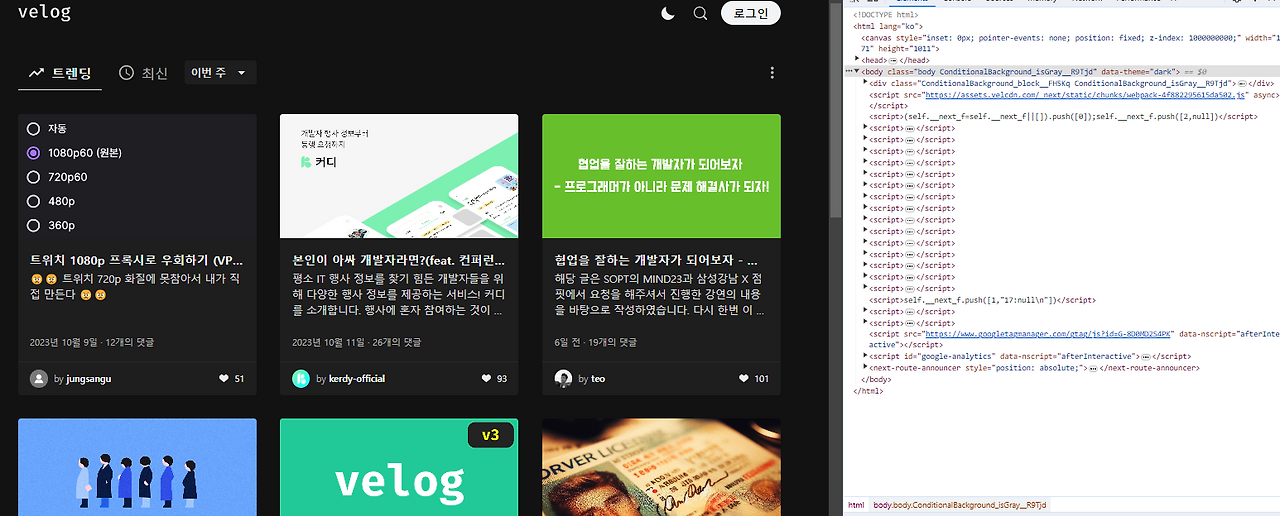Select the closing </body> tag line
Screen dimensions: 1280x516
(x=876, y=379)
